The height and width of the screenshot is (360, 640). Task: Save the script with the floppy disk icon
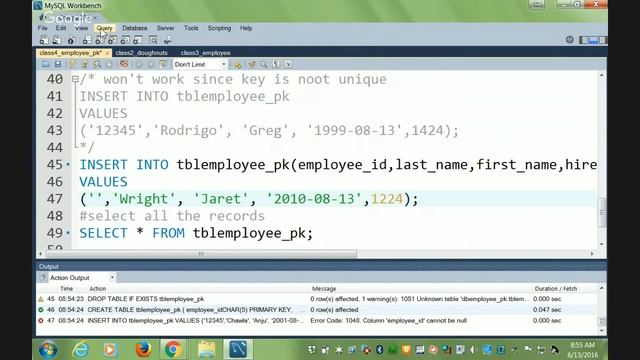(x=58, y=64)
